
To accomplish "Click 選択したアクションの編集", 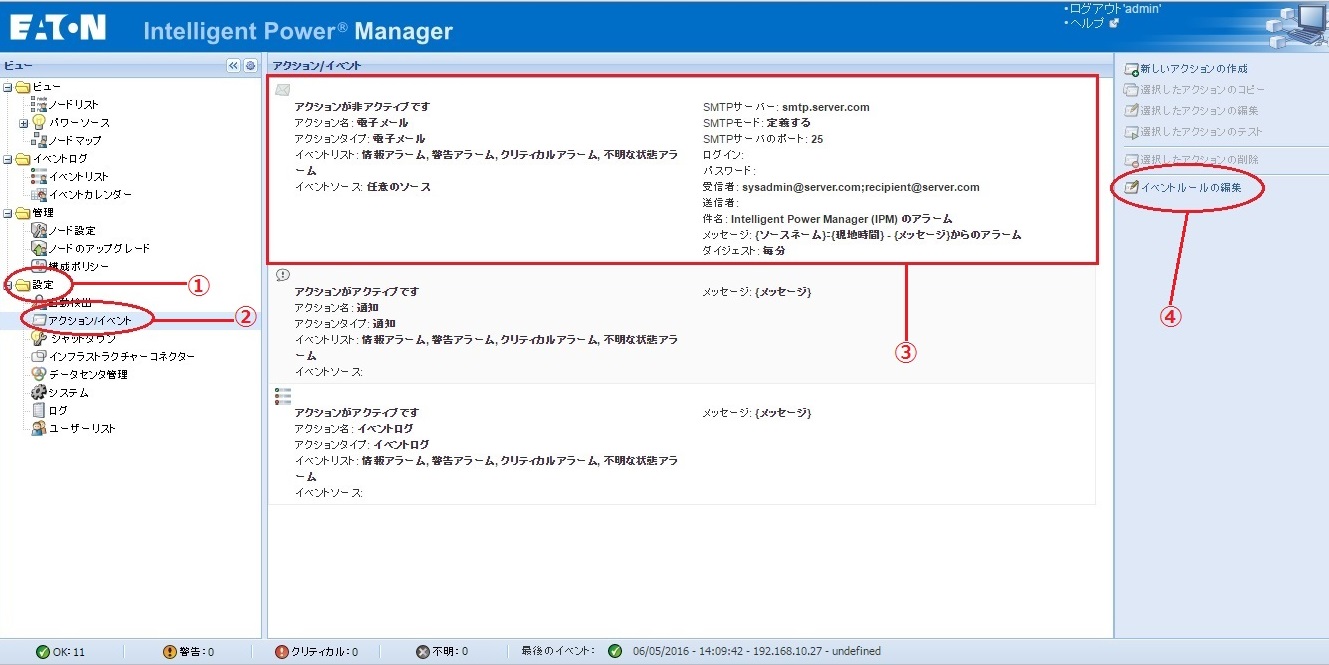I will click(x=1199, y=111).
